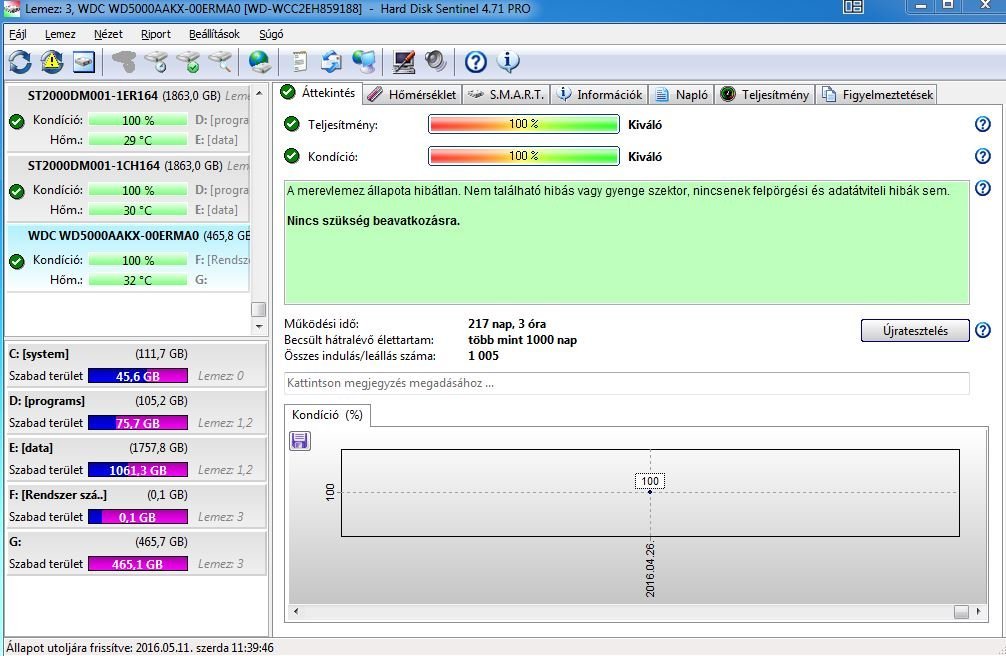Switch to the S.M.A.R.T. tab

(507, 94)
